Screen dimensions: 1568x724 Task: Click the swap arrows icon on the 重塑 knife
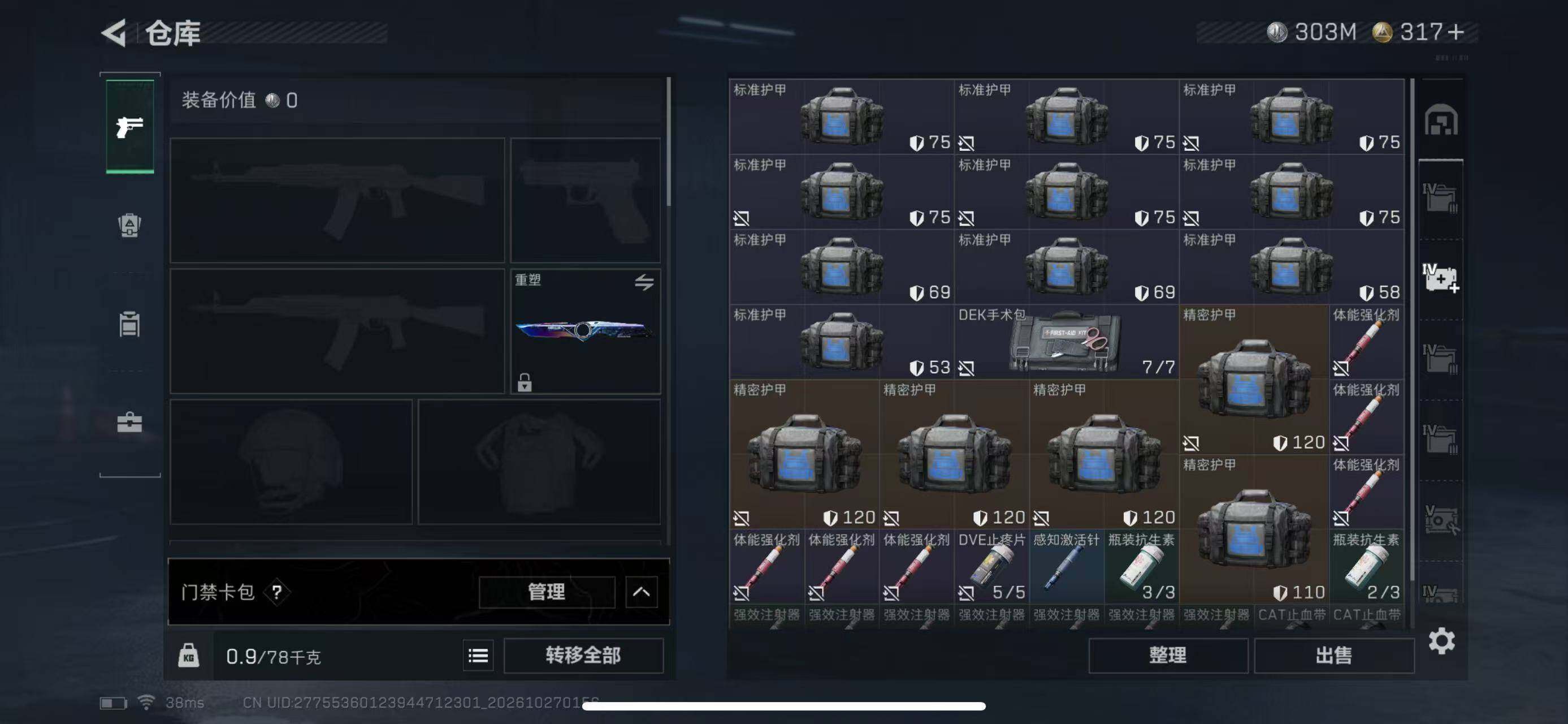(644, 282)
